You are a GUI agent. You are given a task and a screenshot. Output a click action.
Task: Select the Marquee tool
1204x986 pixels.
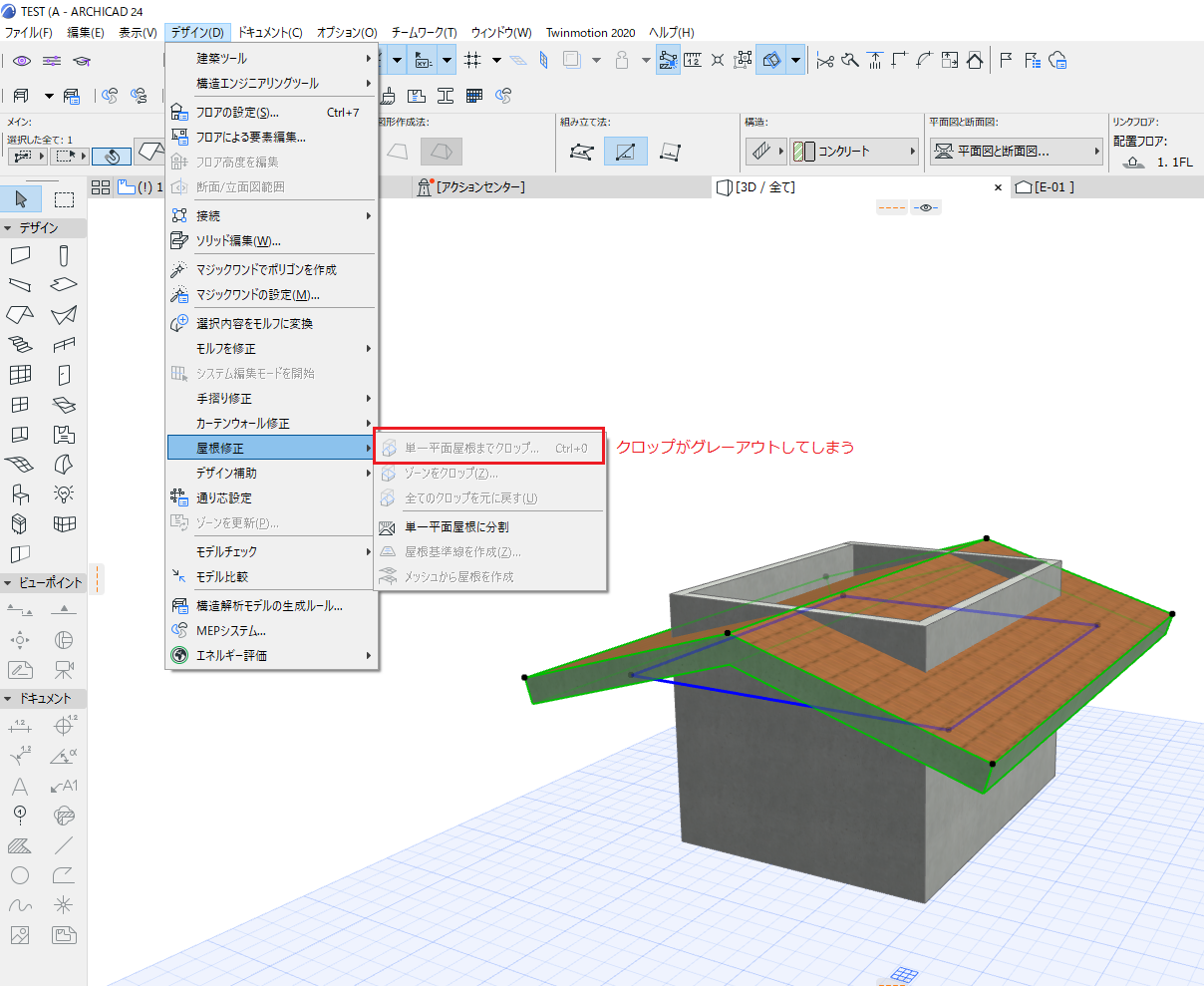64,198
